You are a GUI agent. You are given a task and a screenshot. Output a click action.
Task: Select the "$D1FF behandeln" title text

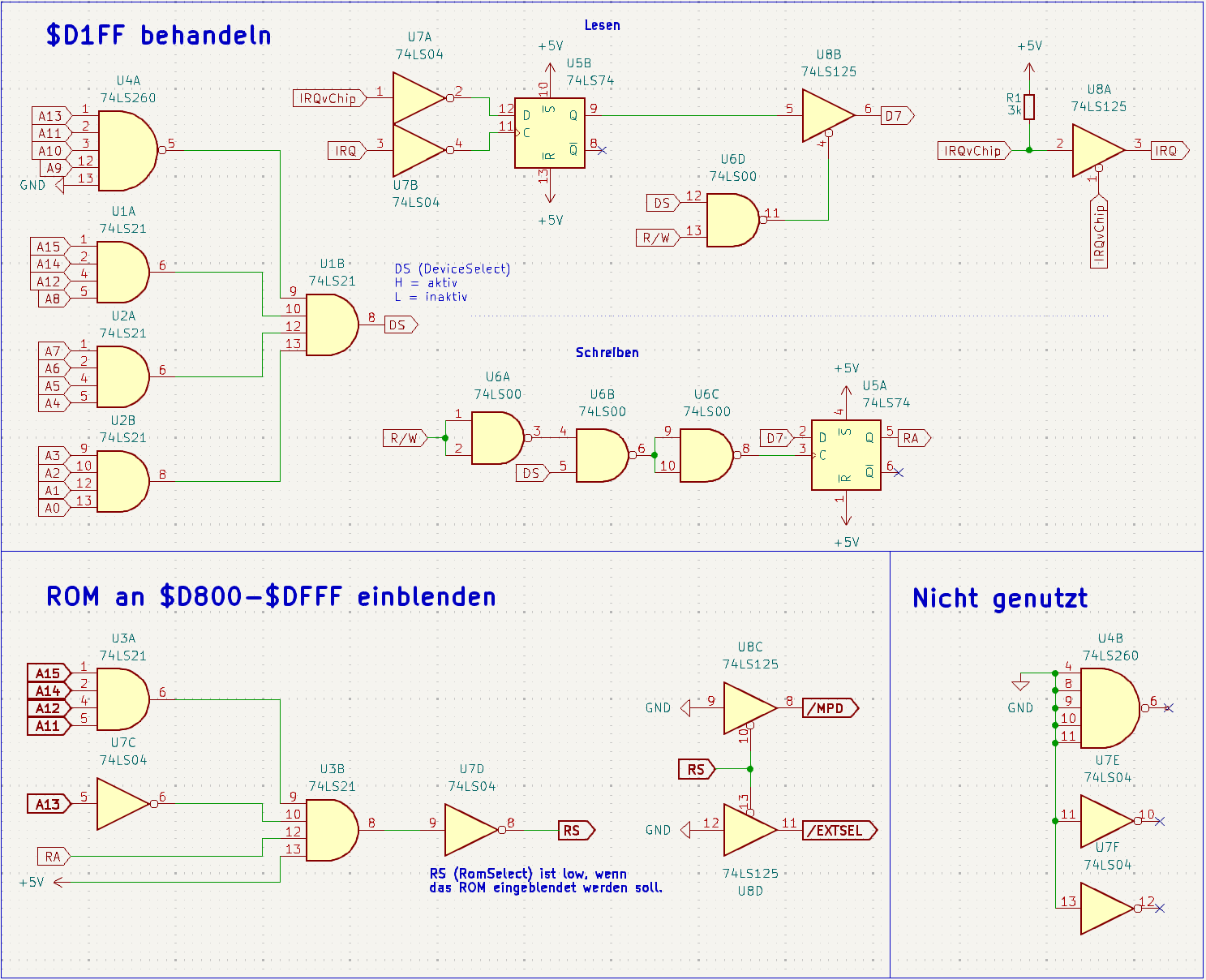[x=158, y=36]
